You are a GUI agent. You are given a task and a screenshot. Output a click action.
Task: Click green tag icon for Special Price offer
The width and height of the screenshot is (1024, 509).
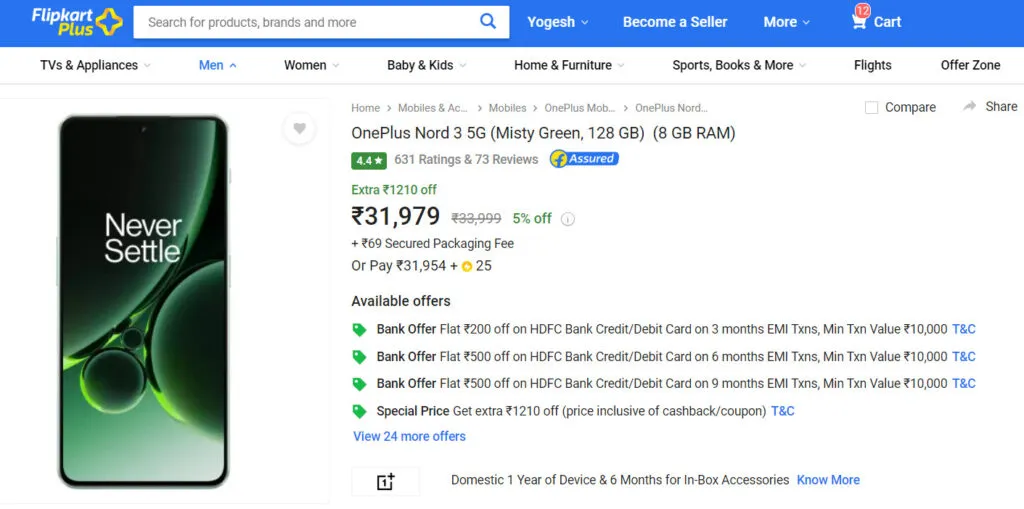359,412
